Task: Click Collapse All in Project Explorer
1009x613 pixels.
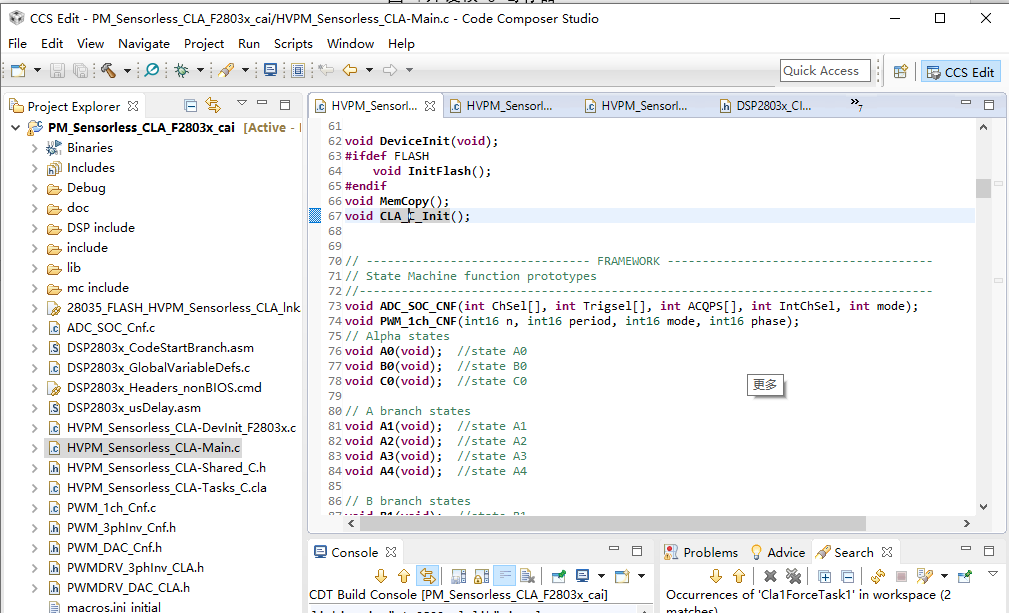Action: [x=191, y=105]
